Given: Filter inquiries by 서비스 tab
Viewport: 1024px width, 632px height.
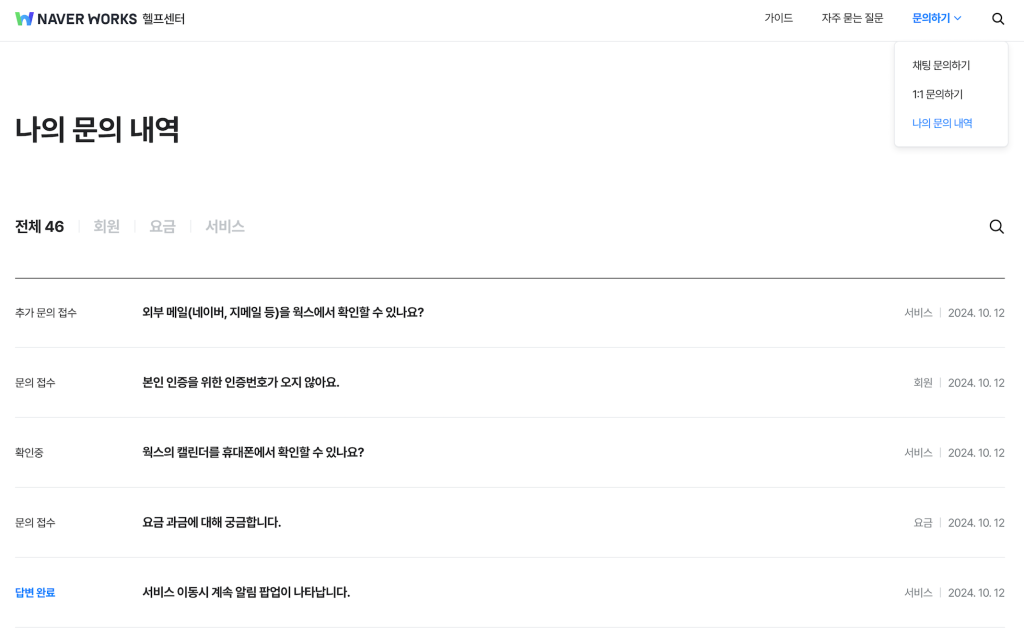Looking at the screenshot, I should click(x=225, y=227).
